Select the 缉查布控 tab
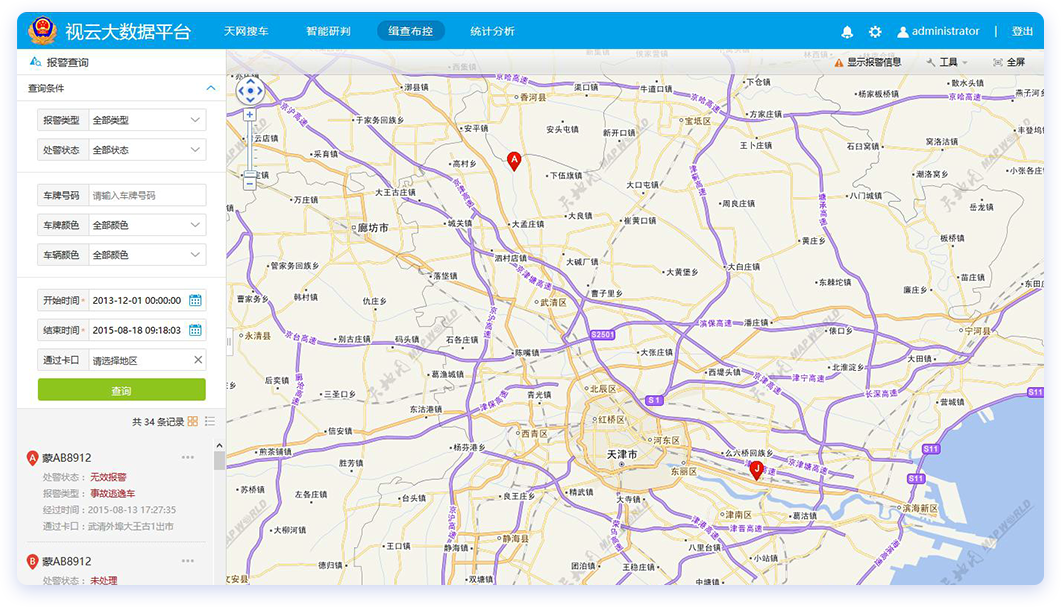Image resolution: width=1061 pixels, height=607 pixels. (x=411, y=30)
